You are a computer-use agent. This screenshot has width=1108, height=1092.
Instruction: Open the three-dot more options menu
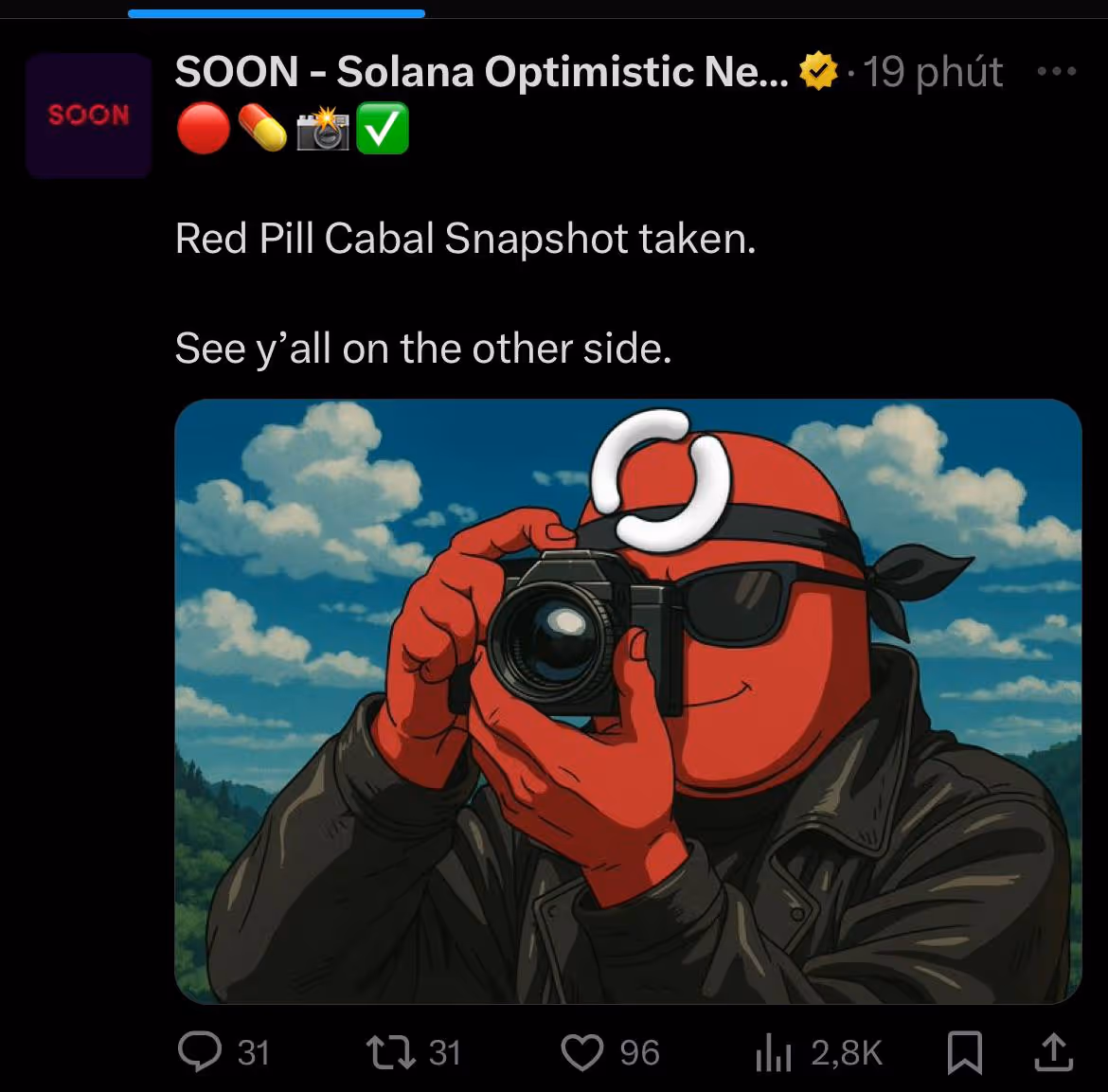click(1057, 71)
